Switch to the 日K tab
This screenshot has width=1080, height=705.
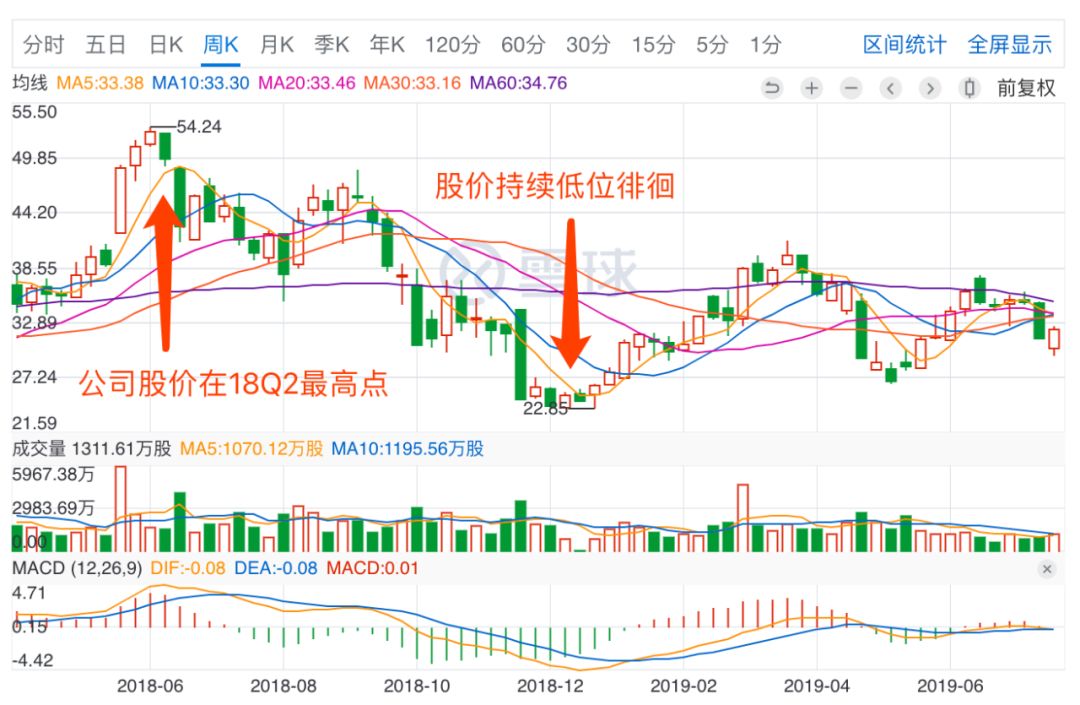pyautogui.click(x=166, y=45)
